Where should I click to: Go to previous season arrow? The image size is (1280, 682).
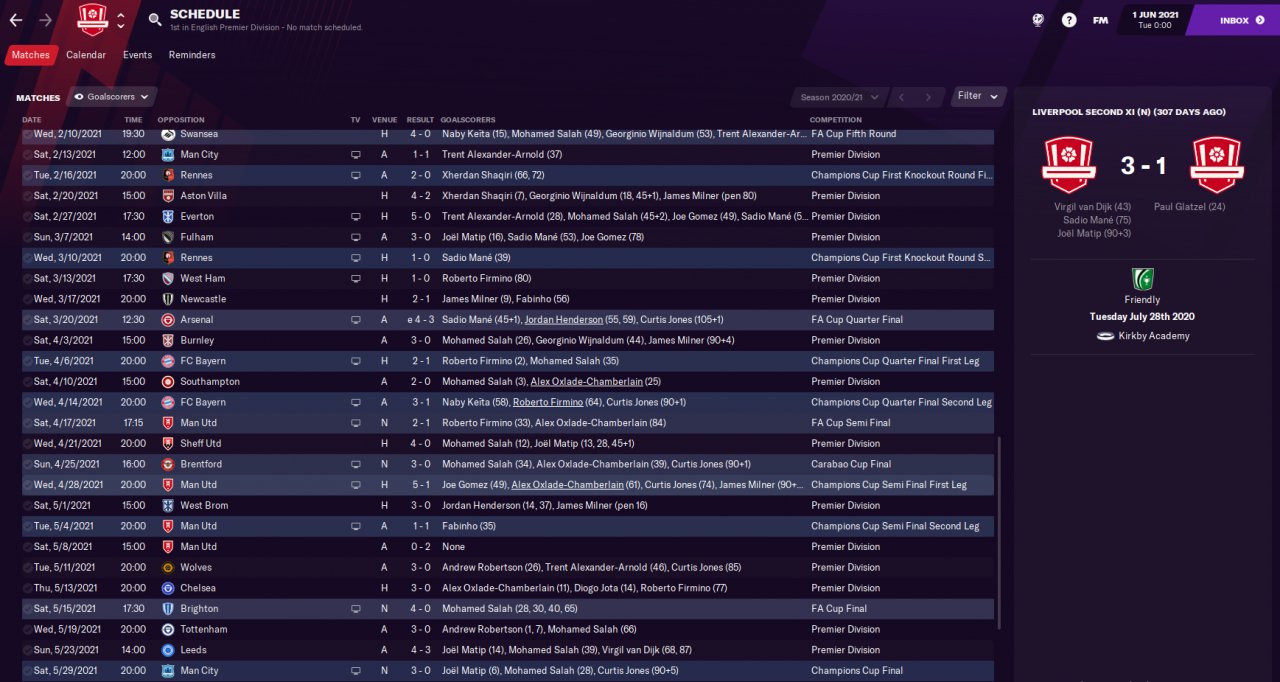click(x=901, y=97)
